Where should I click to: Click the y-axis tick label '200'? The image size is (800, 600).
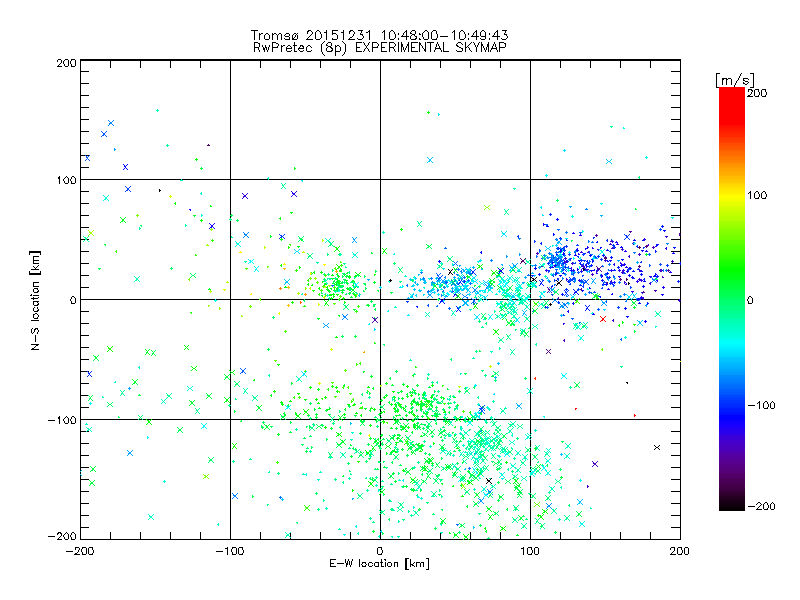[x=66, y=63]
